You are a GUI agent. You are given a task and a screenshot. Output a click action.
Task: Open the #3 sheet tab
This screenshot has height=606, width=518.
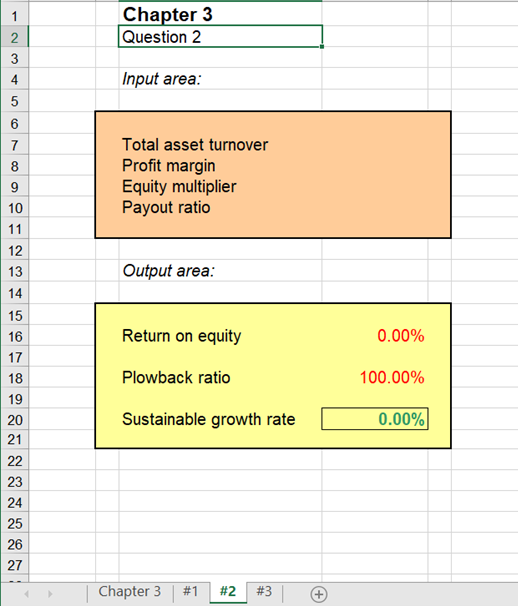264,592
